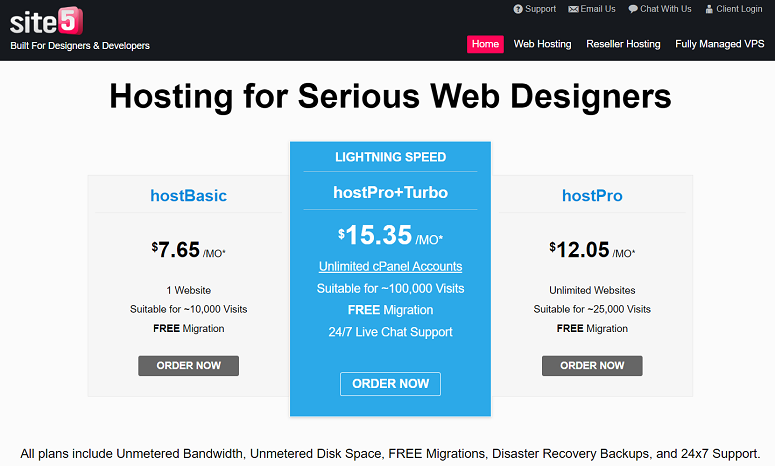Click the Email Us envelope icon
Screen dimensions: 775x466
tap(573, 9)
